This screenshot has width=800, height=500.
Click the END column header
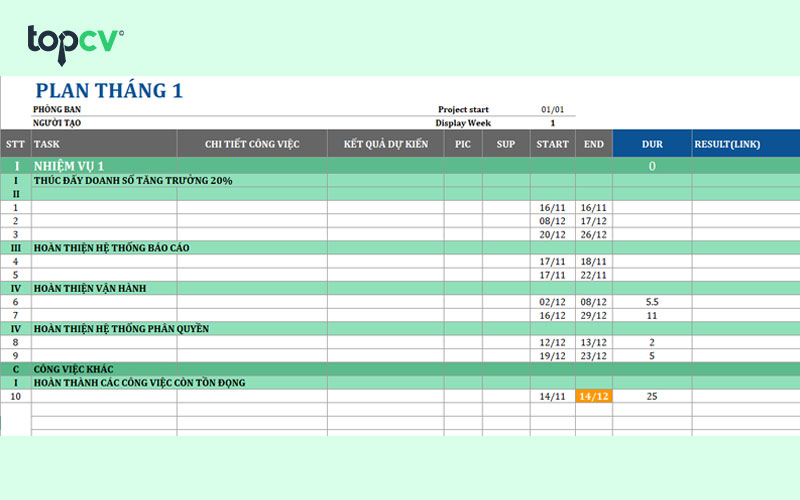click(x=594, y=144)
